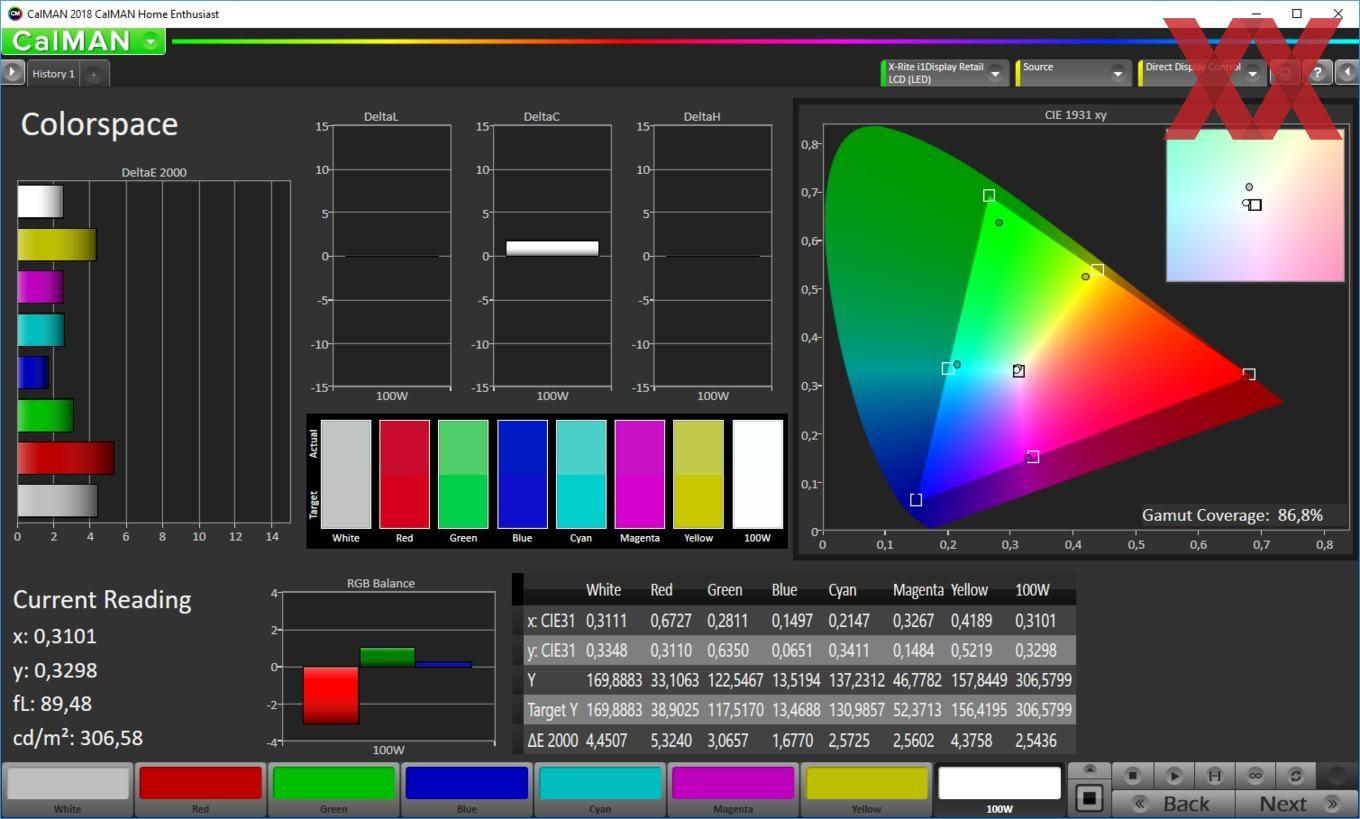Click the 'x: 0,3101' current reading
Viewport: 1360px width, 819px height.
(x=55, y=636)
